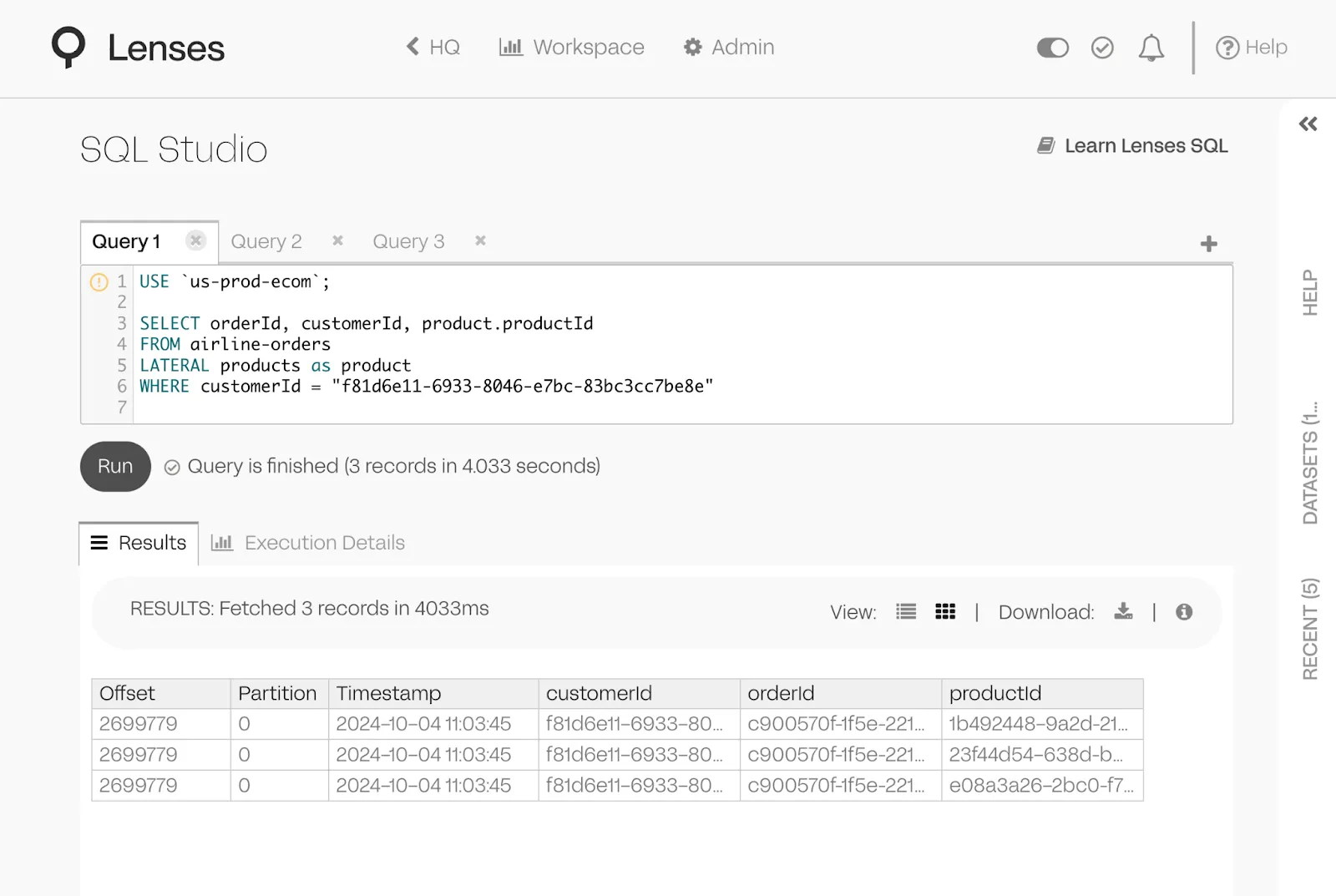Screen dimensions: 1336x896
Task: Switch to the Query 2 tab
Action: pyautogui.click(x=266, y=241)
